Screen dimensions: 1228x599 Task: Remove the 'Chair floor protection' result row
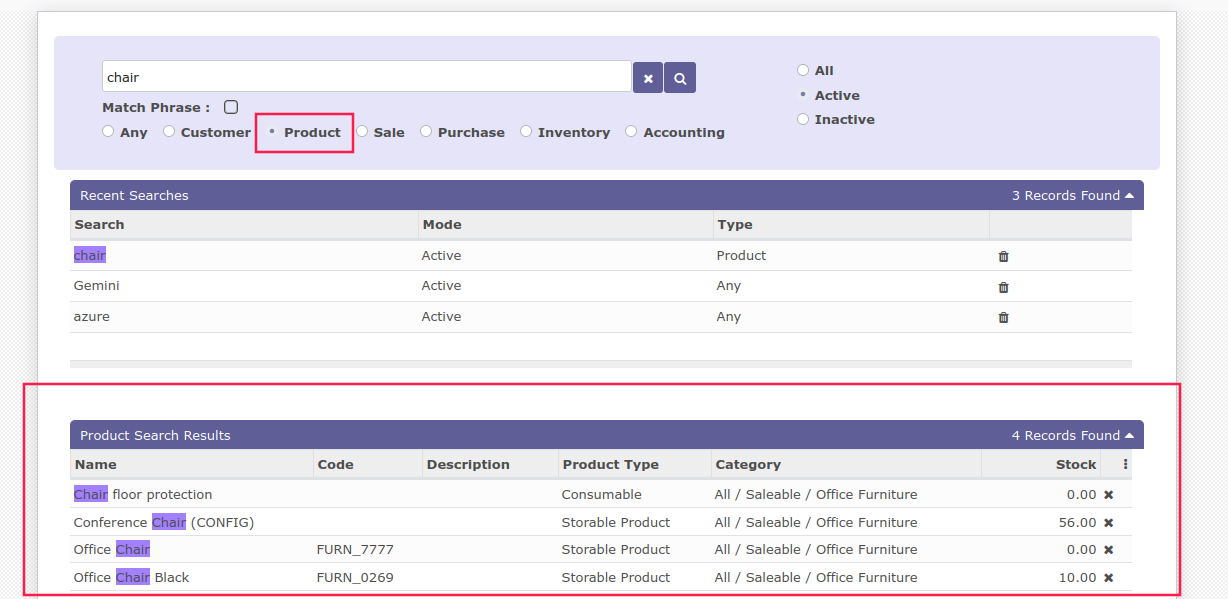[x=1108, y=495]
